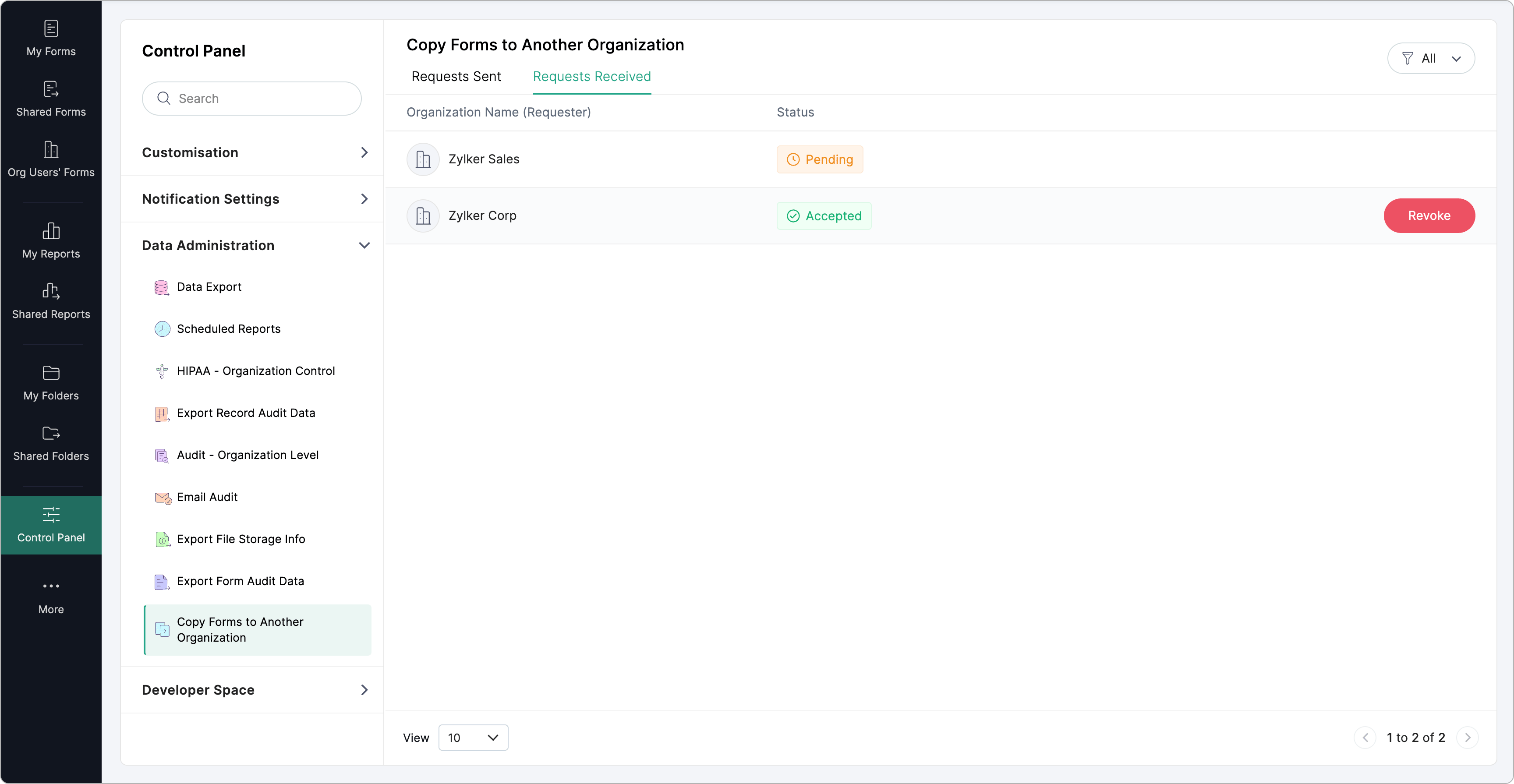This screenshot has width=1514, height=784.
Task: Open Data Export item
Action: click(209, 287)
